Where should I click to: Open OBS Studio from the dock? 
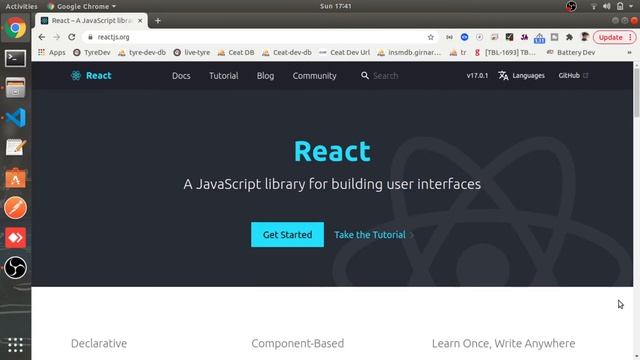16,268
